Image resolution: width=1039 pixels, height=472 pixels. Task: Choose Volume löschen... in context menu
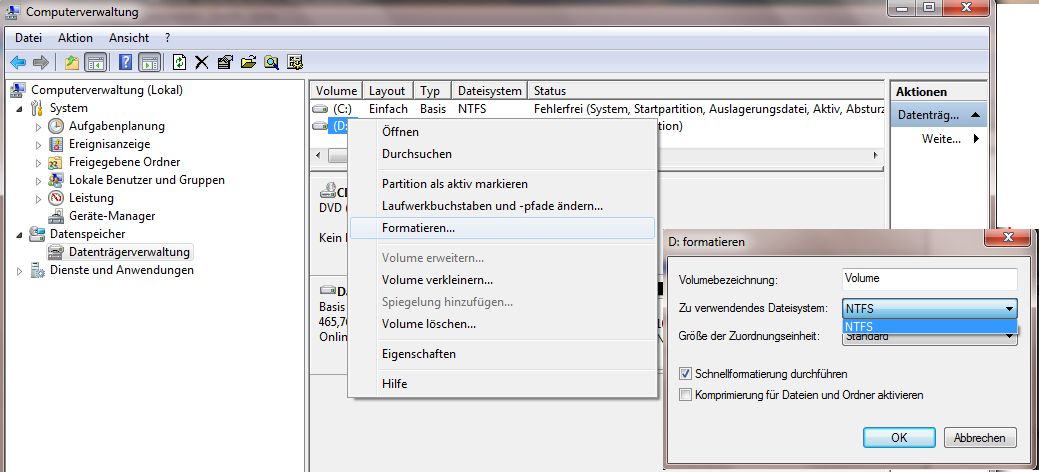coord(502,324)
